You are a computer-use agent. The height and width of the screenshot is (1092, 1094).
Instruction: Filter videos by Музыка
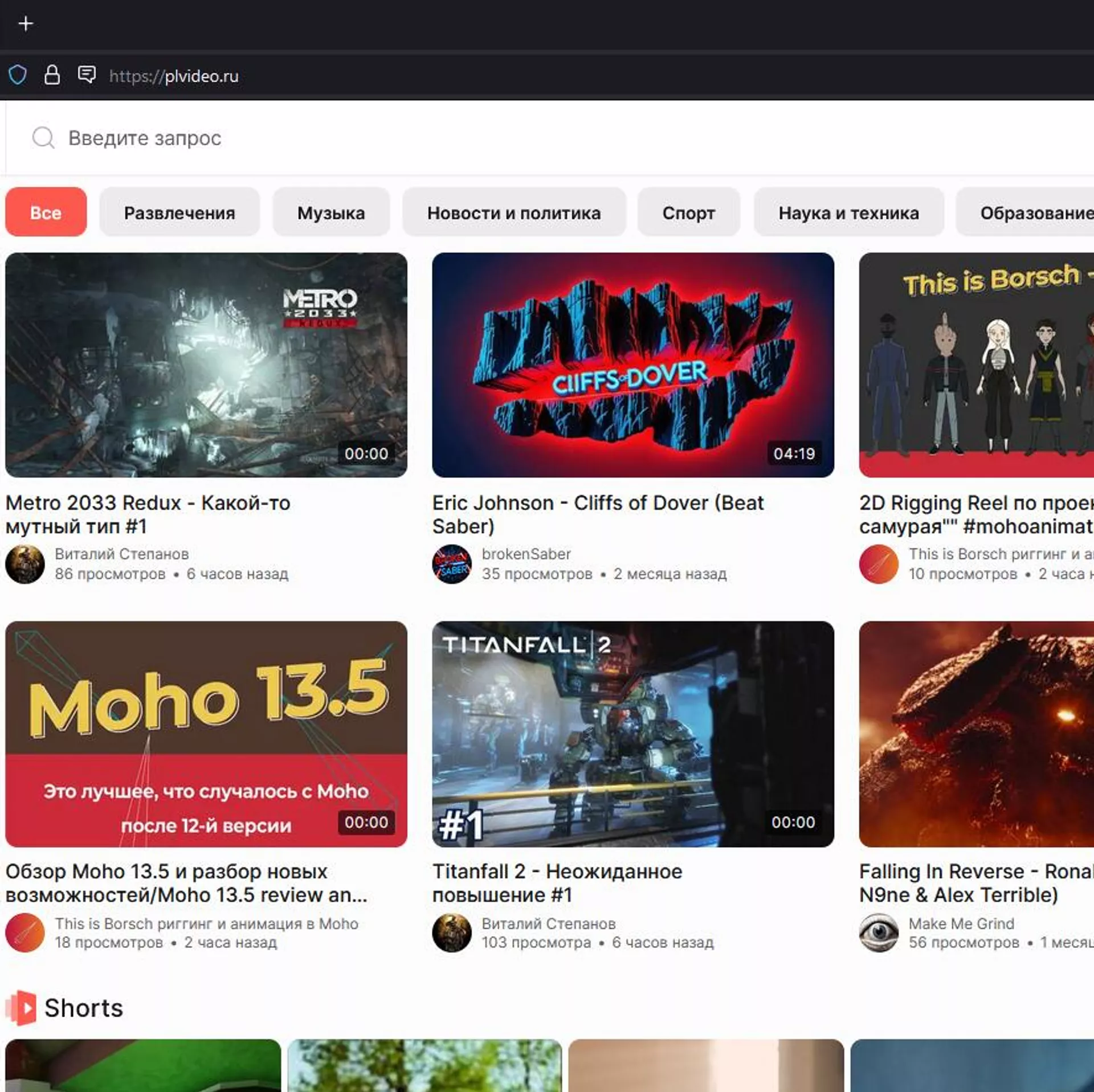tap(331, 212)
